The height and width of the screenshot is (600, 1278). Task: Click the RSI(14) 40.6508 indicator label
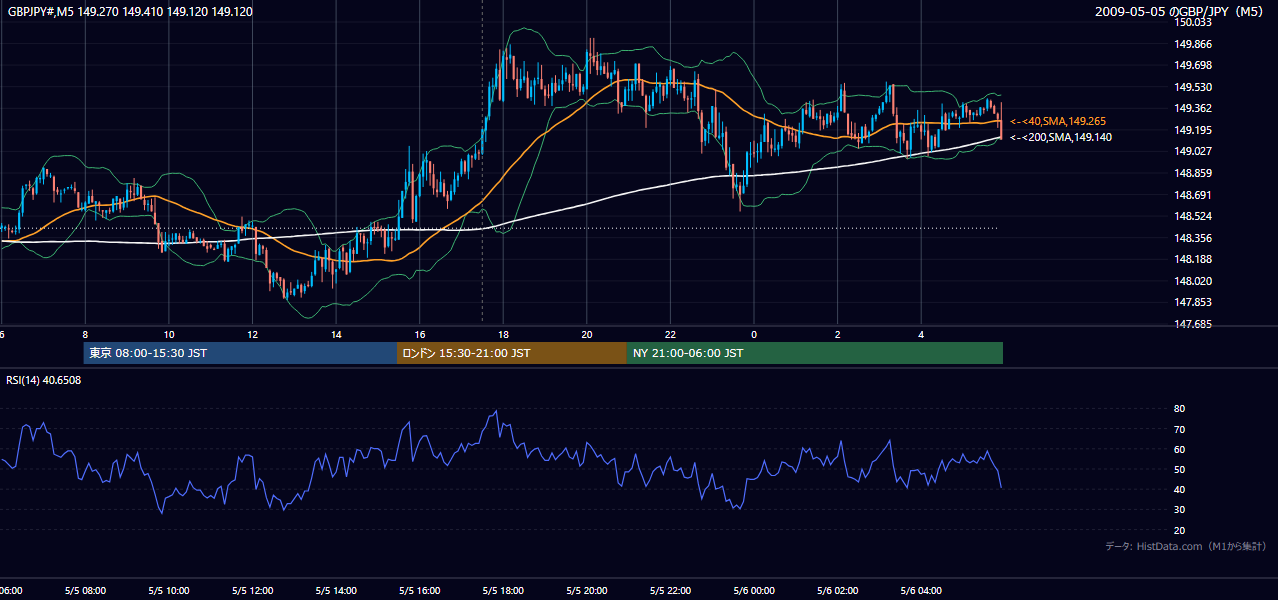[x=44, y=380]
